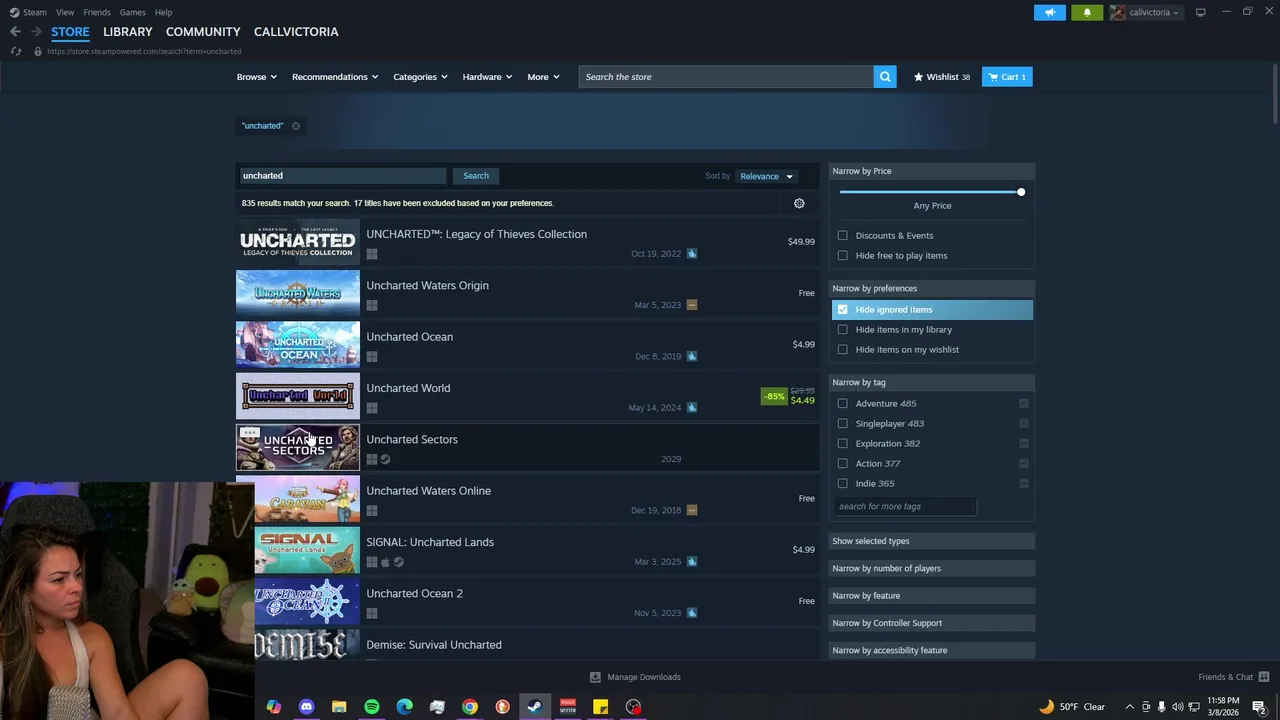Filter results by Adventure tag
This screenshot has height=720, width=1280.
[843, 404]
